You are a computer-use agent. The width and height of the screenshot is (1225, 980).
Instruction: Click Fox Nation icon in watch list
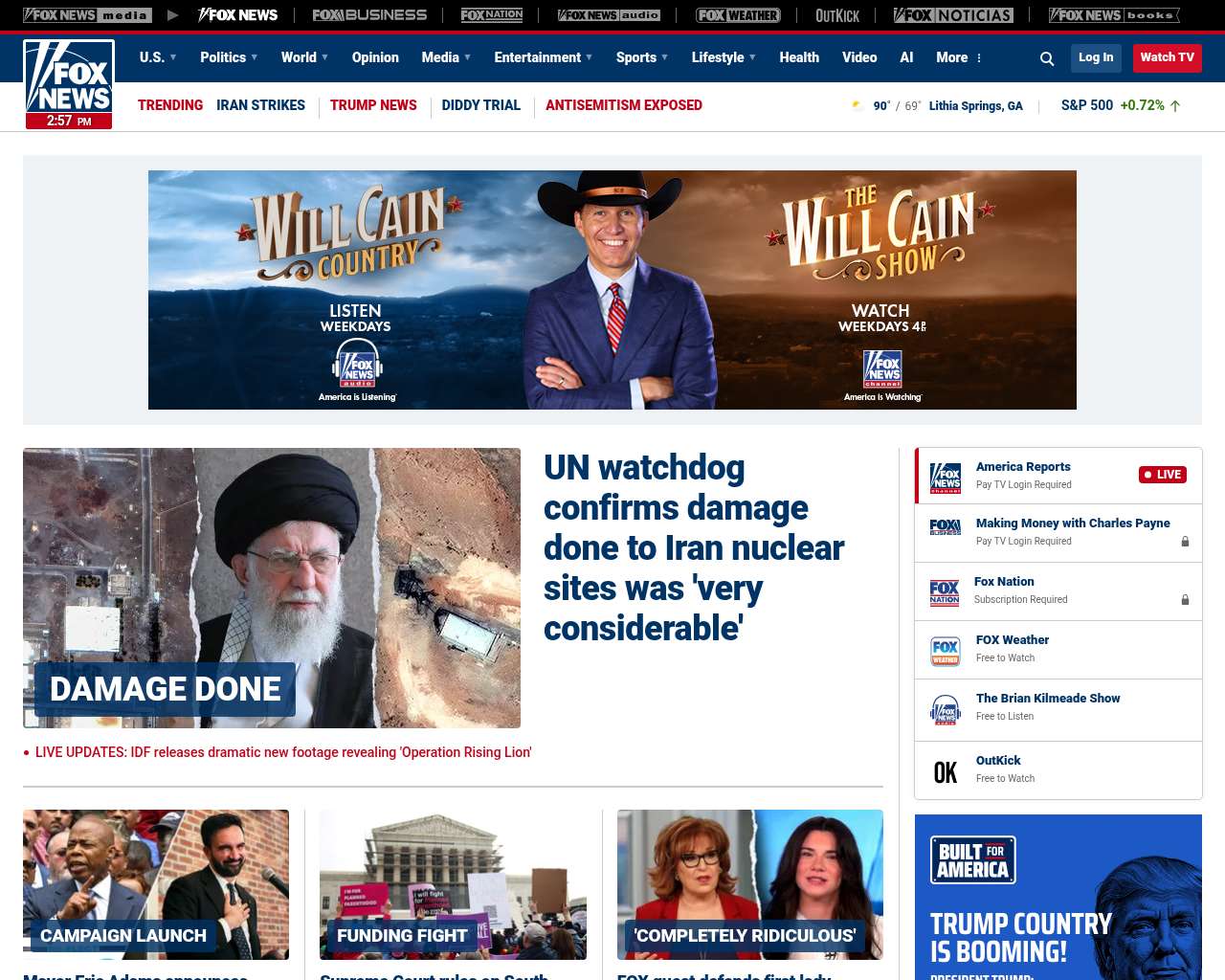[945, 592]
